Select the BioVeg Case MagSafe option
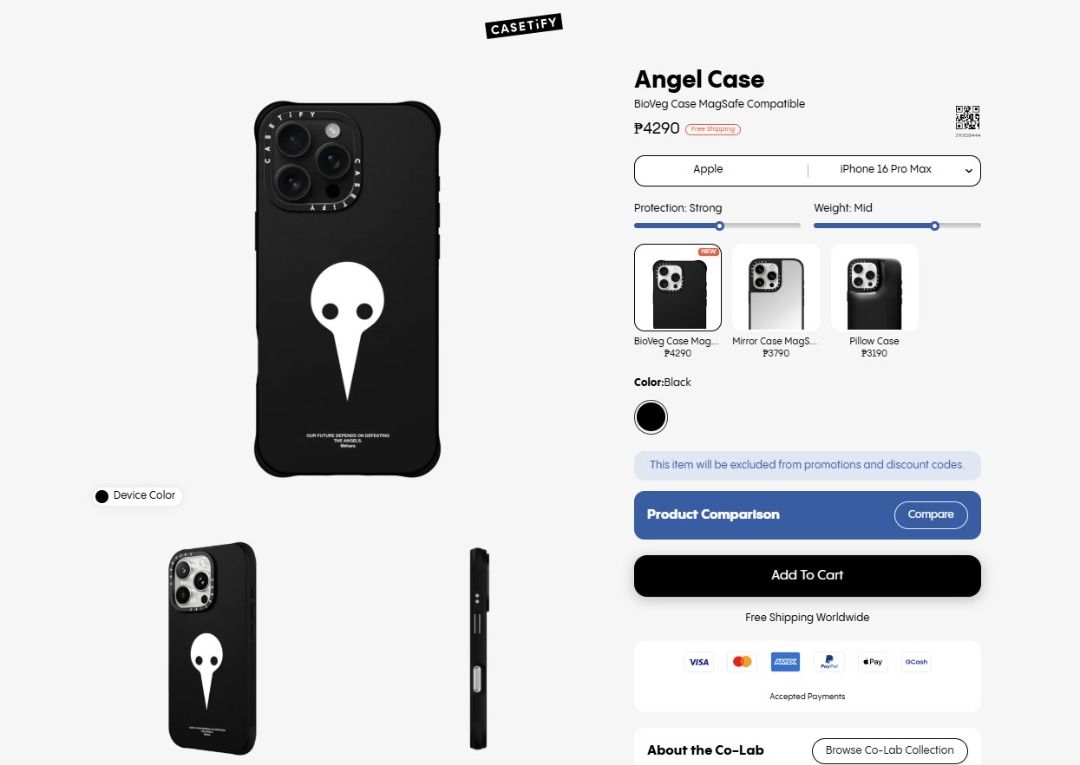Screen dimensions: 1080x765 [678, 301]
